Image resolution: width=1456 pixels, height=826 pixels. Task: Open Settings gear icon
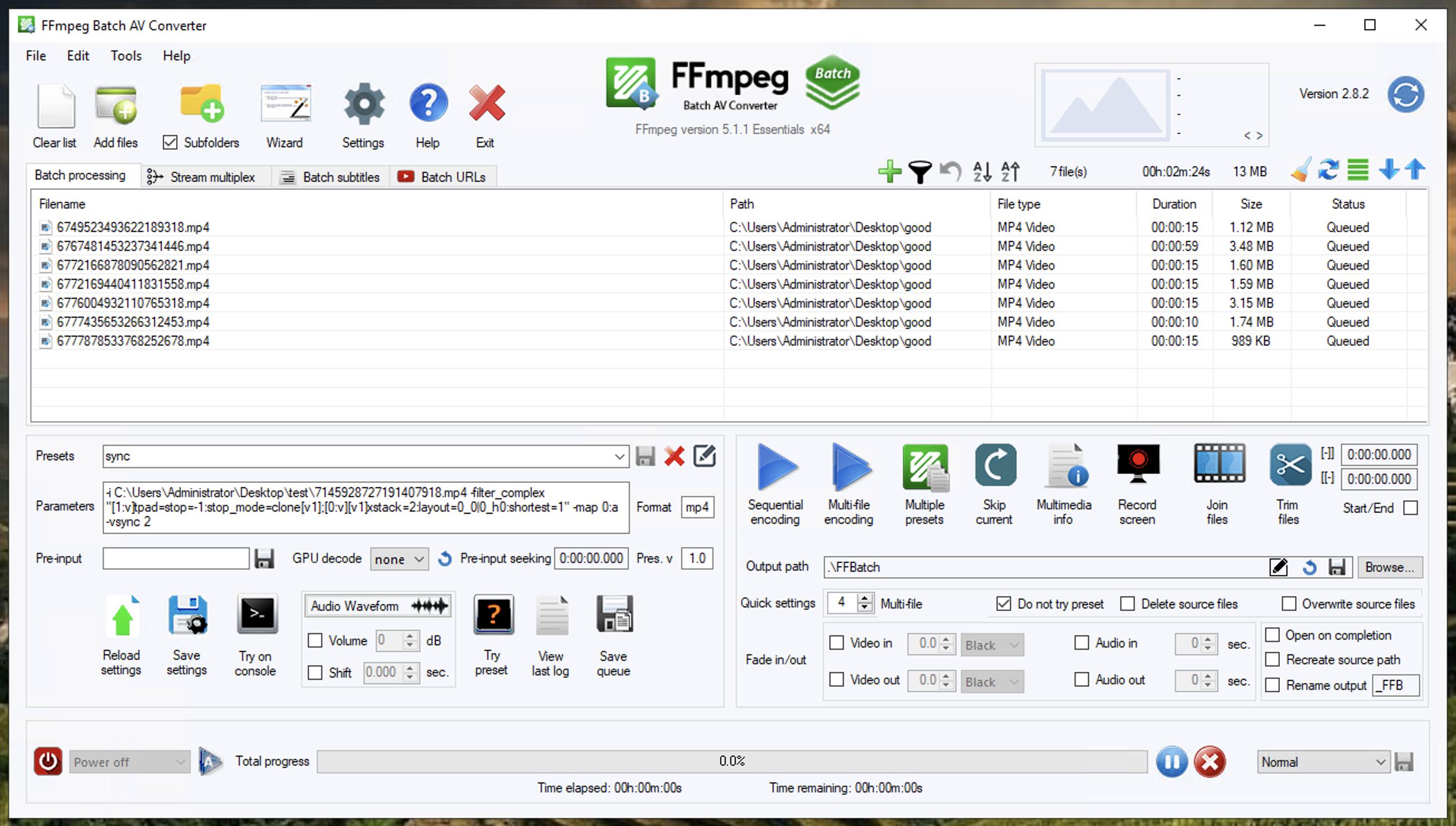pyautogui.click(x=363, y=104)
